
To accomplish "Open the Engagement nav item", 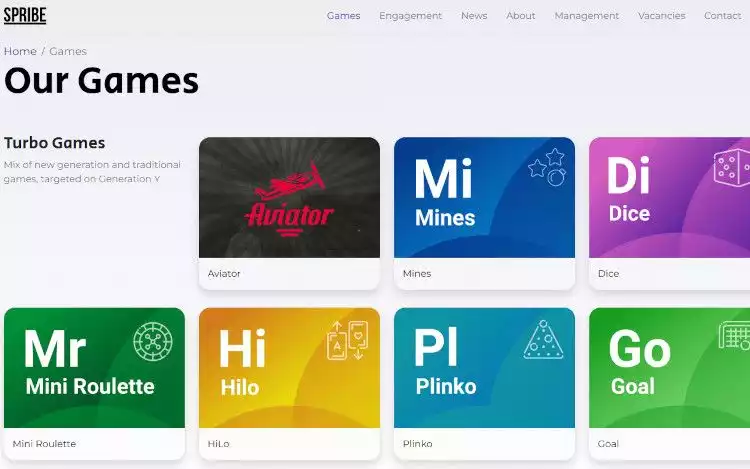I will tap(410, 16).
